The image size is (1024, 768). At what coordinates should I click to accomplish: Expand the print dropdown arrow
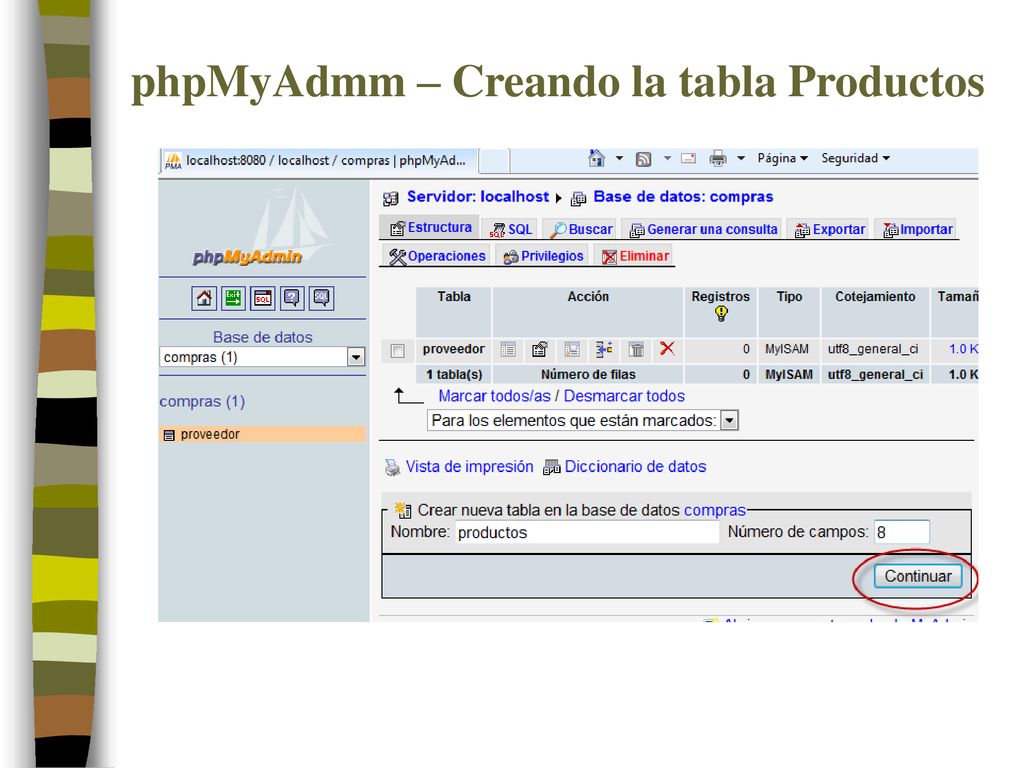click(741, 158)
